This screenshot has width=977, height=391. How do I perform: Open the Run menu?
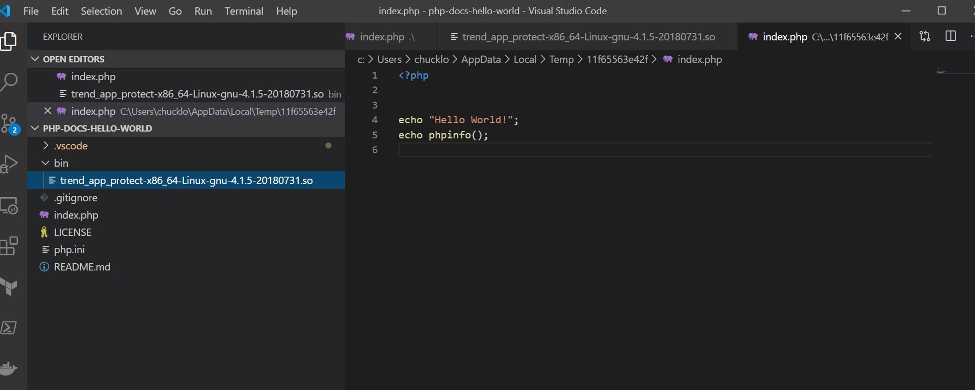click(203, 11)
